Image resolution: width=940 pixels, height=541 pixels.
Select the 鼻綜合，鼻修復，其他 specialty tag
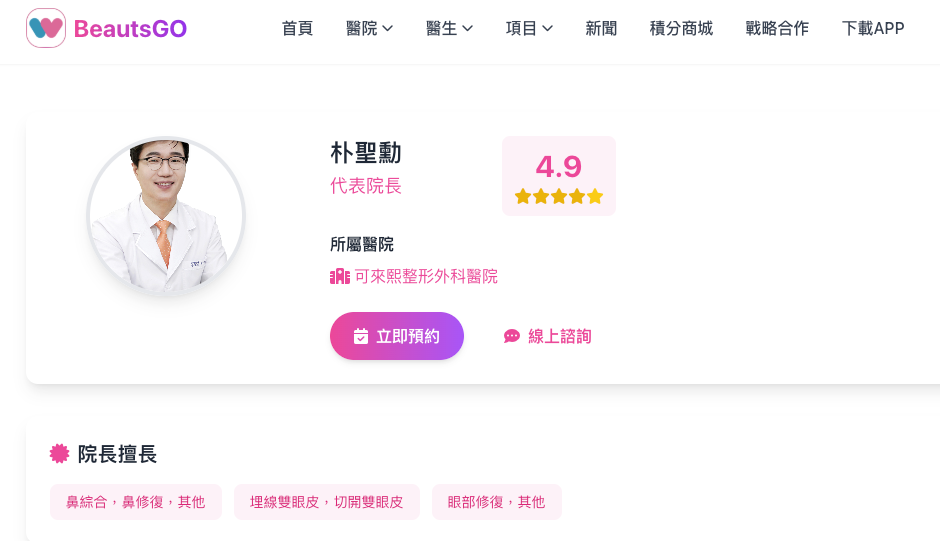[x=136, y=502]
